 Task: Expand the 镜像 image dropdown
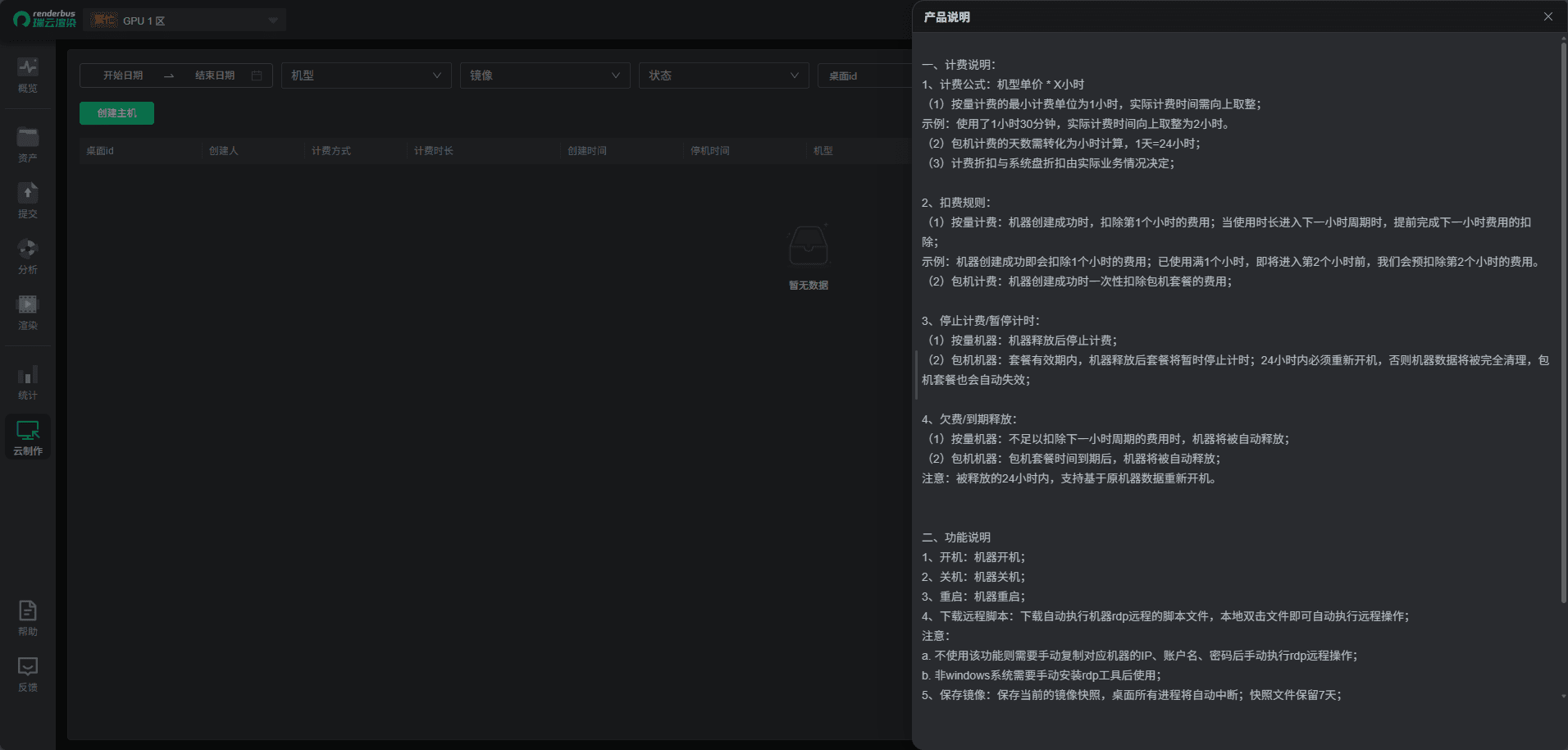545,75
